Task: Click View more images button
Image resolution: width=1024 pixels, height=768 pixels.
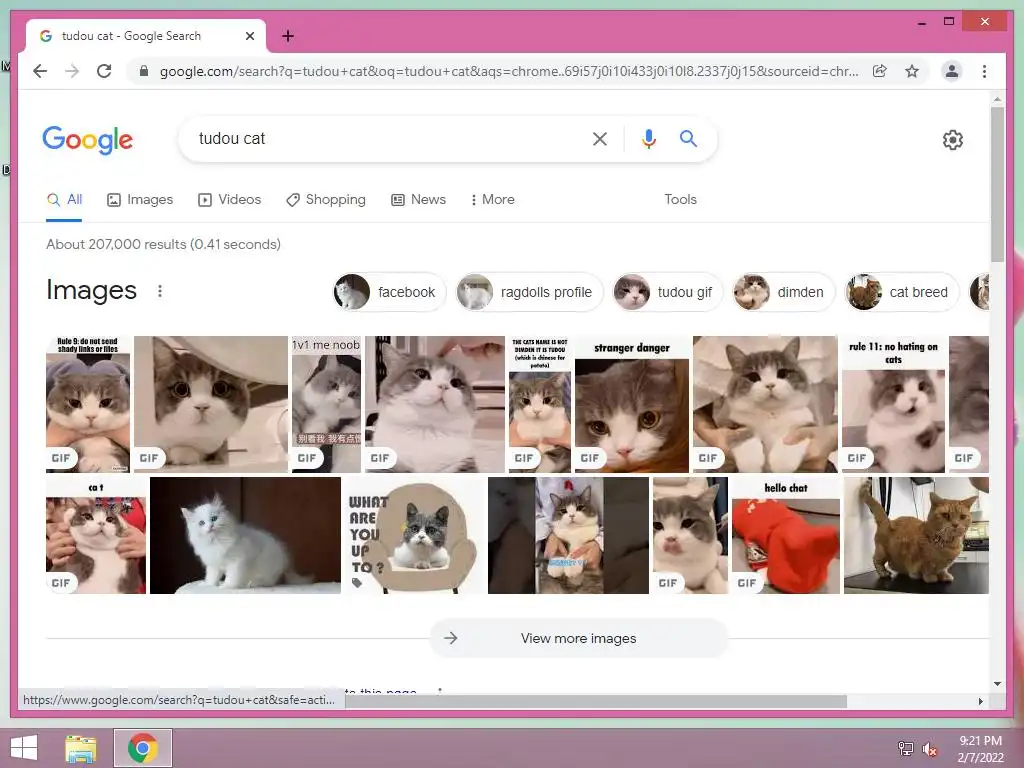Action: [579, 638]
